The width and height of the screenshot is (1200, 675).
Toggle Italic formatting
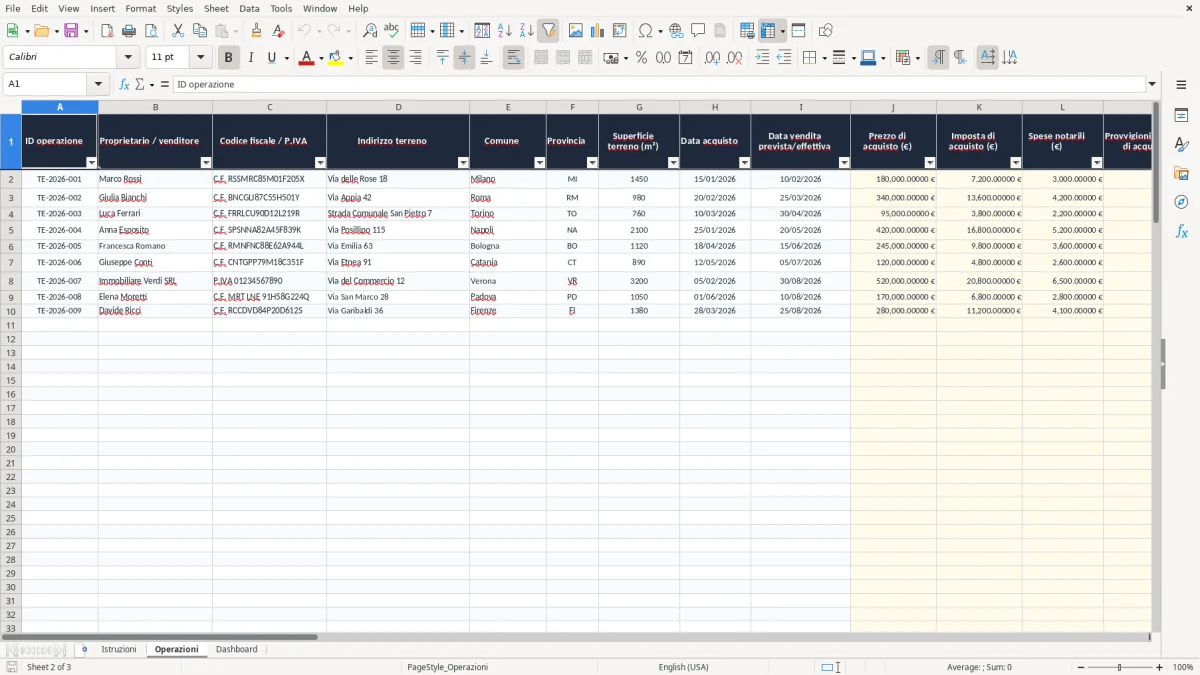click(x=251, y=58)
